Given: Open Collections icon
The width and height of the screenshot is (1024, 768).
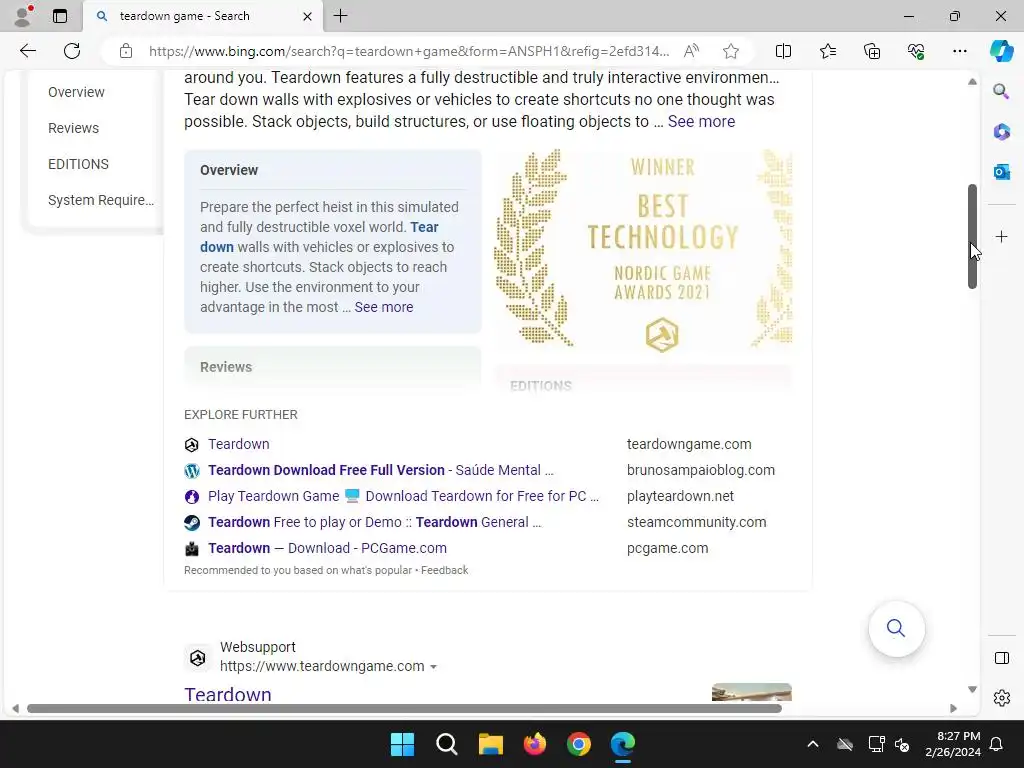Looking at the screenshot, I should pyautogui.click(x=872, y=51).
